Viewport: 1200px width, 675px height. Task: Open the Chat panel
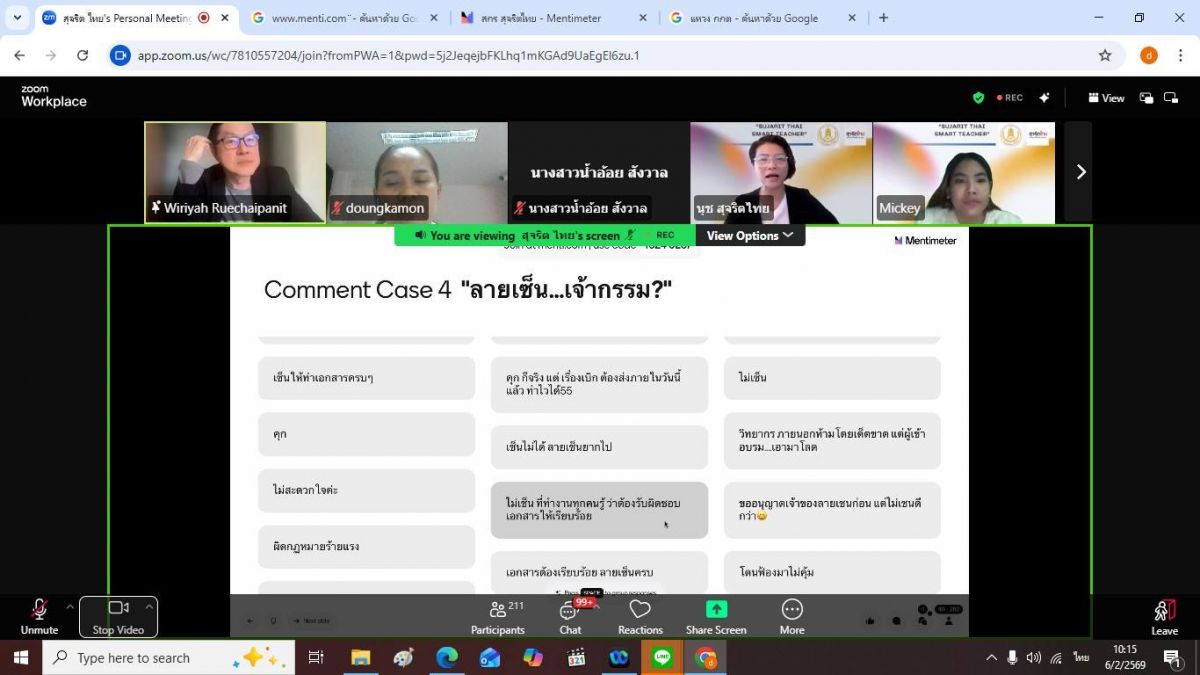coord(570,616)
